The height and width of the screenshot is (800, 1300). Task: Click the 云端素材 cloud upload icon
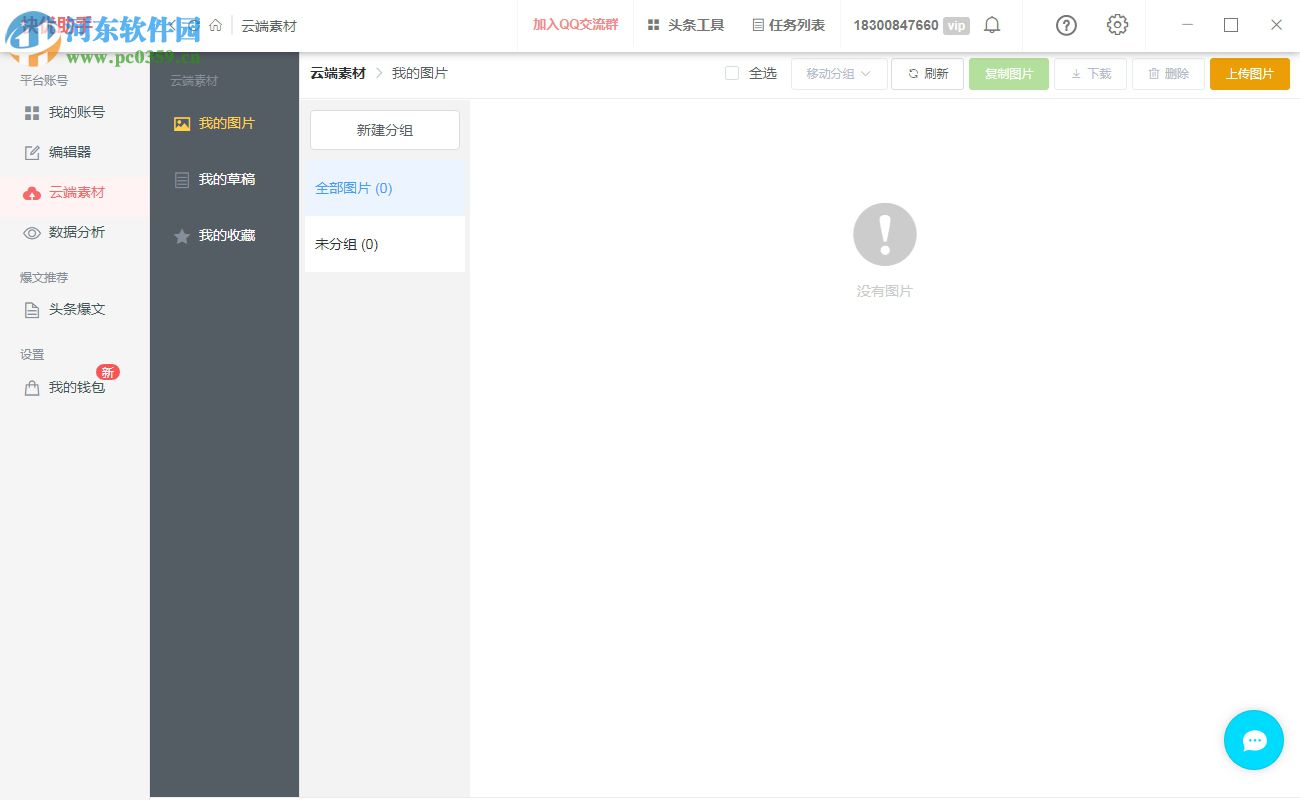point(32,193)
